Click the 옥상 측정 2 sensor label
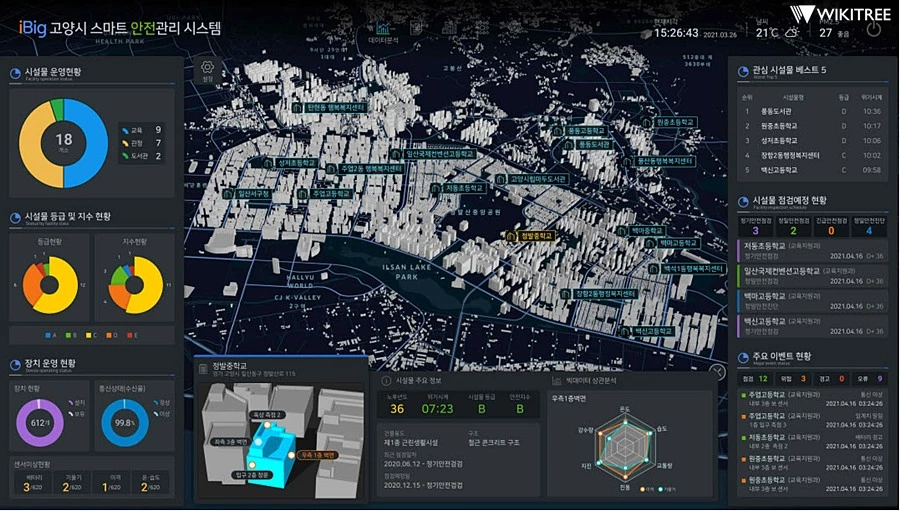The height and width of the screenshot is (511, 900). pos(265,414)
